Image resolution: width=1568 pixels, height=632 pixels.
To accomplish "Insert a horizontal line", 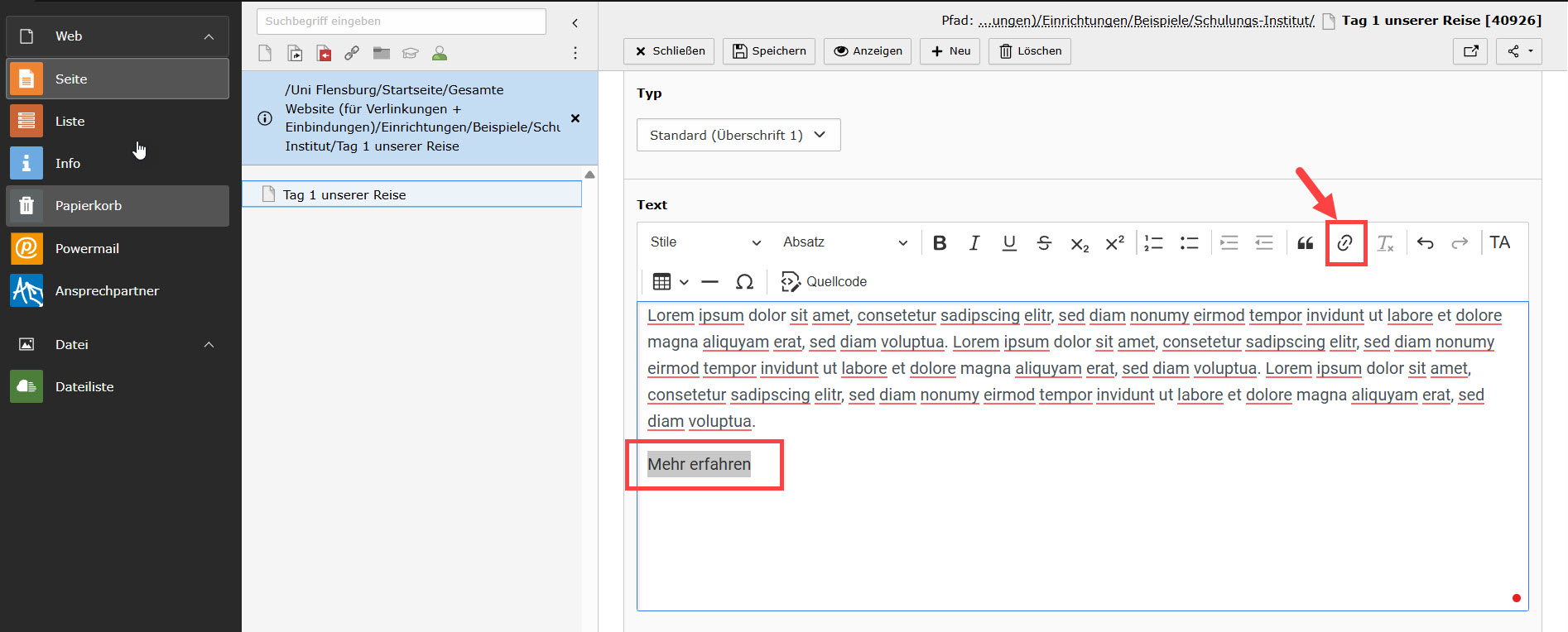I will [709, 282].
